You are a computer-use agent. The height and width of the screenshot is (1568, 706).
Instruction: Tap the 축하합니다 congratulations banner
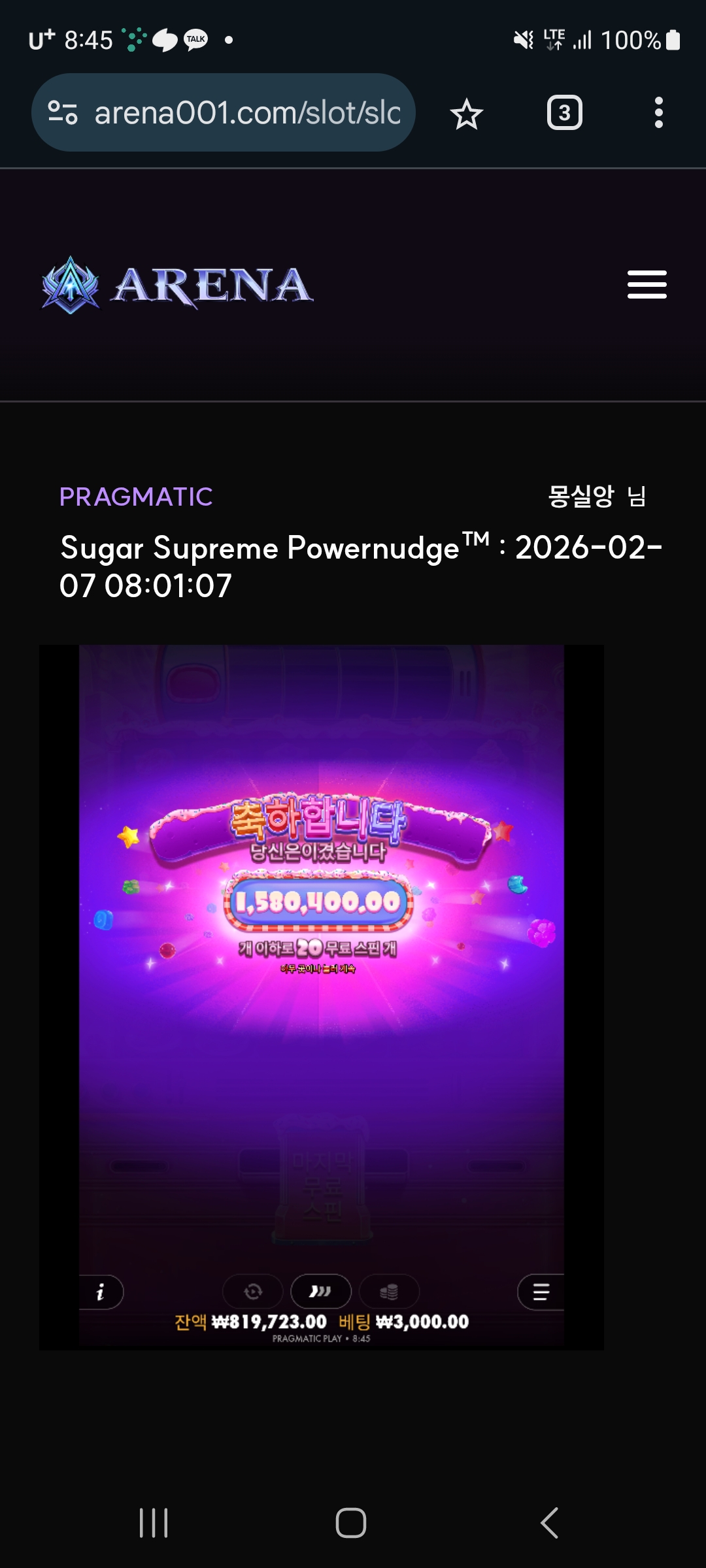[318, 820]
